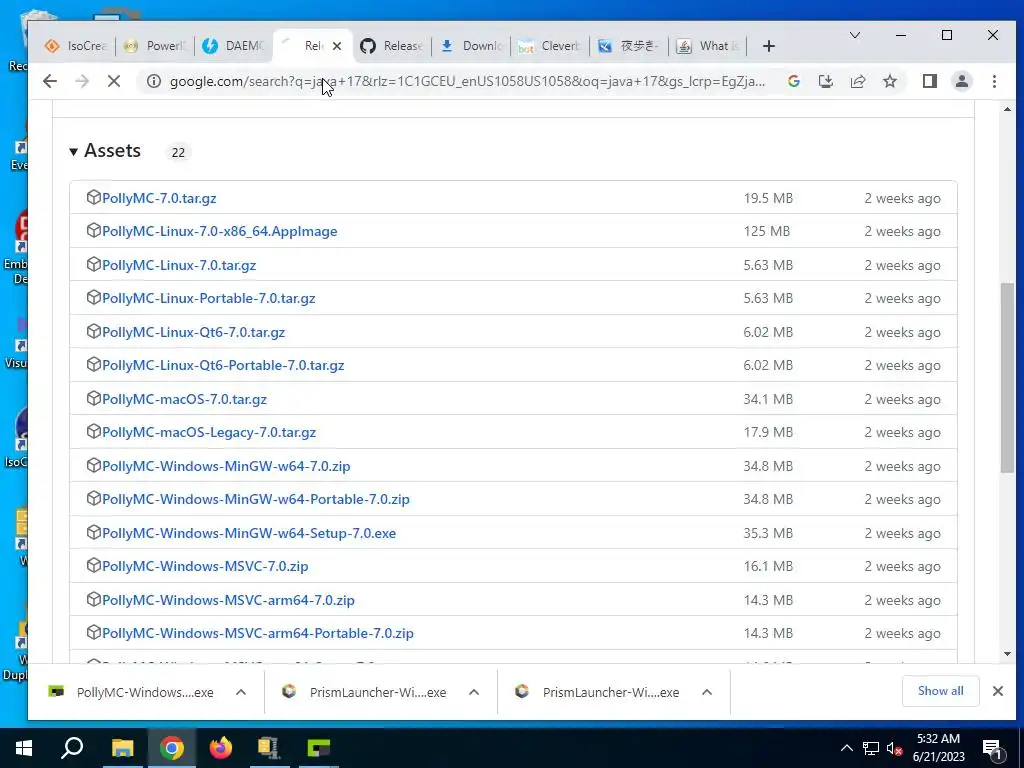Download PollyMC-Linux-7.0.tar.gz
Screen dimensions: 1024x768
pyautogui.click(x=179, y=265)
